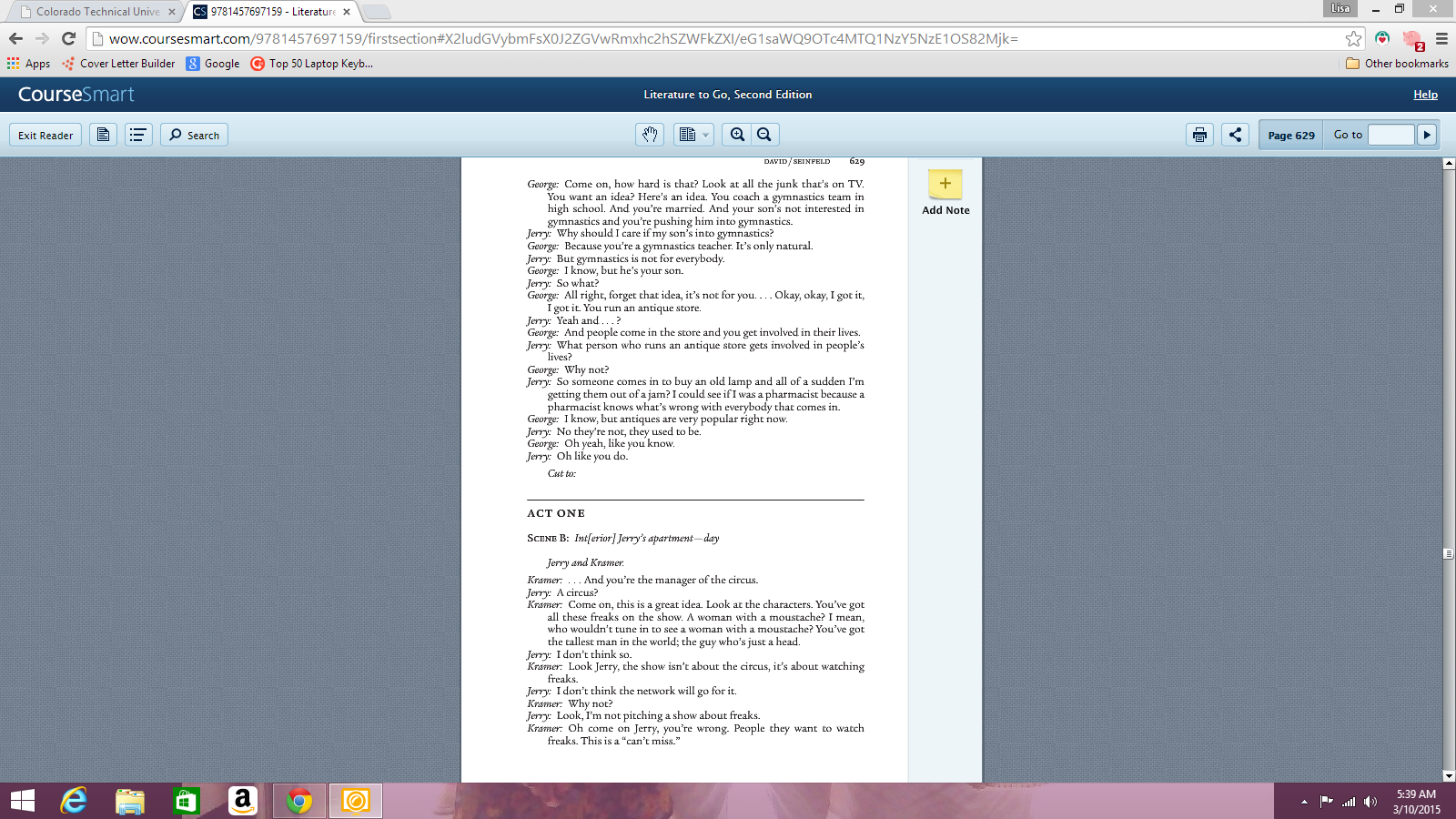
Task: Click the browser address bar
Action: click(719, 39)
